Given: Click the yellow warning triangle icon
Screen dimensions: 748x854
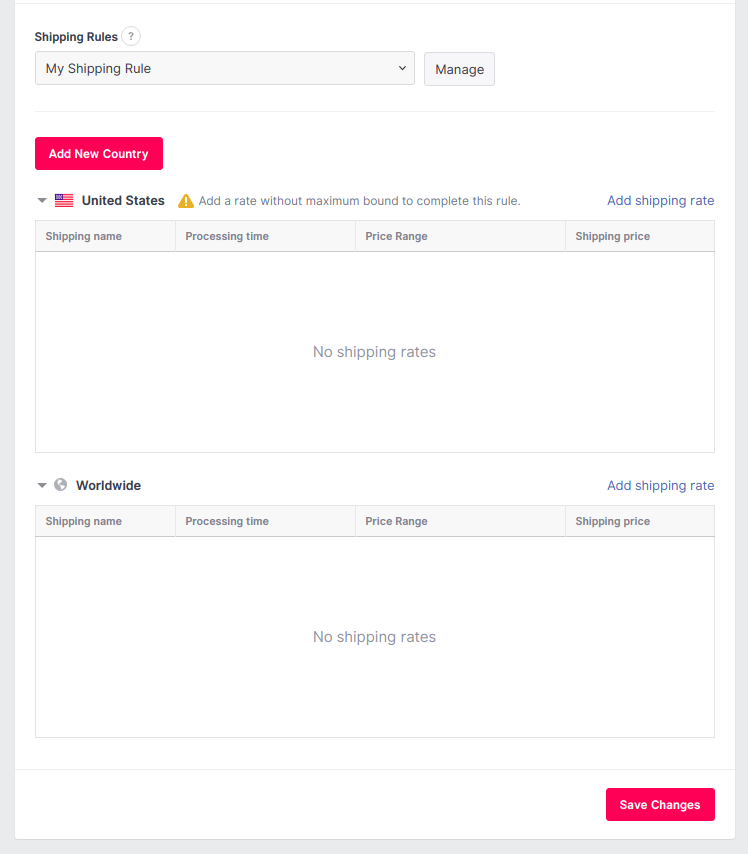Looking at the screenshot, I should click(x=186, y=201).
